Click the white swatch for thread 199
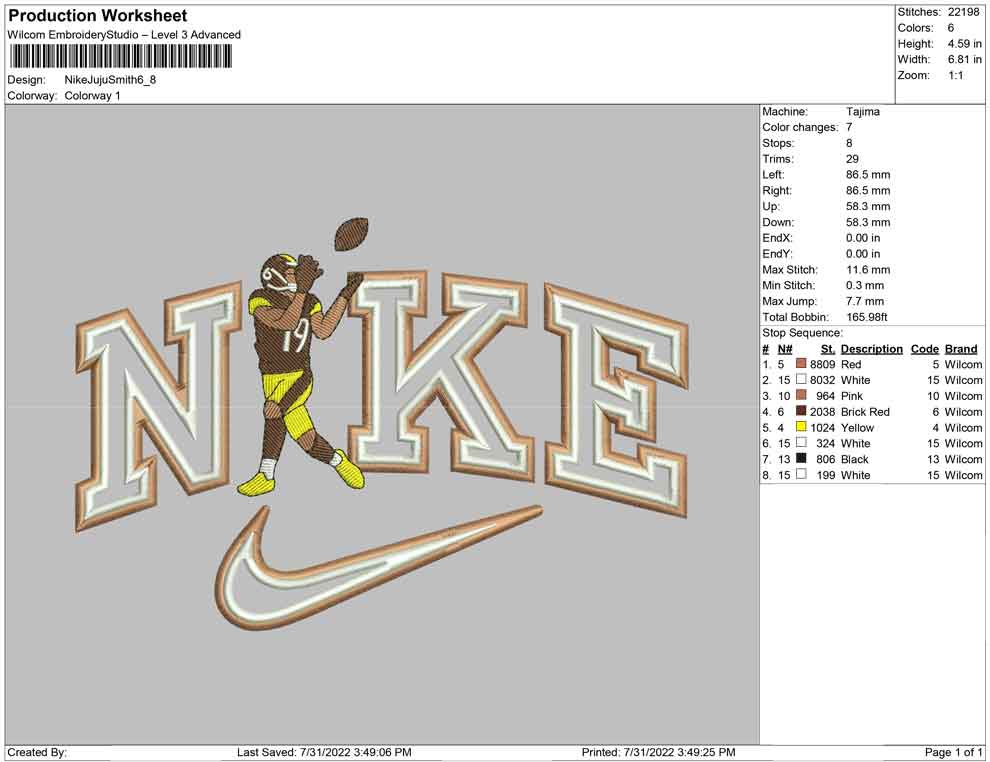This screenshot has width=990, height=762. coord(801,474)
